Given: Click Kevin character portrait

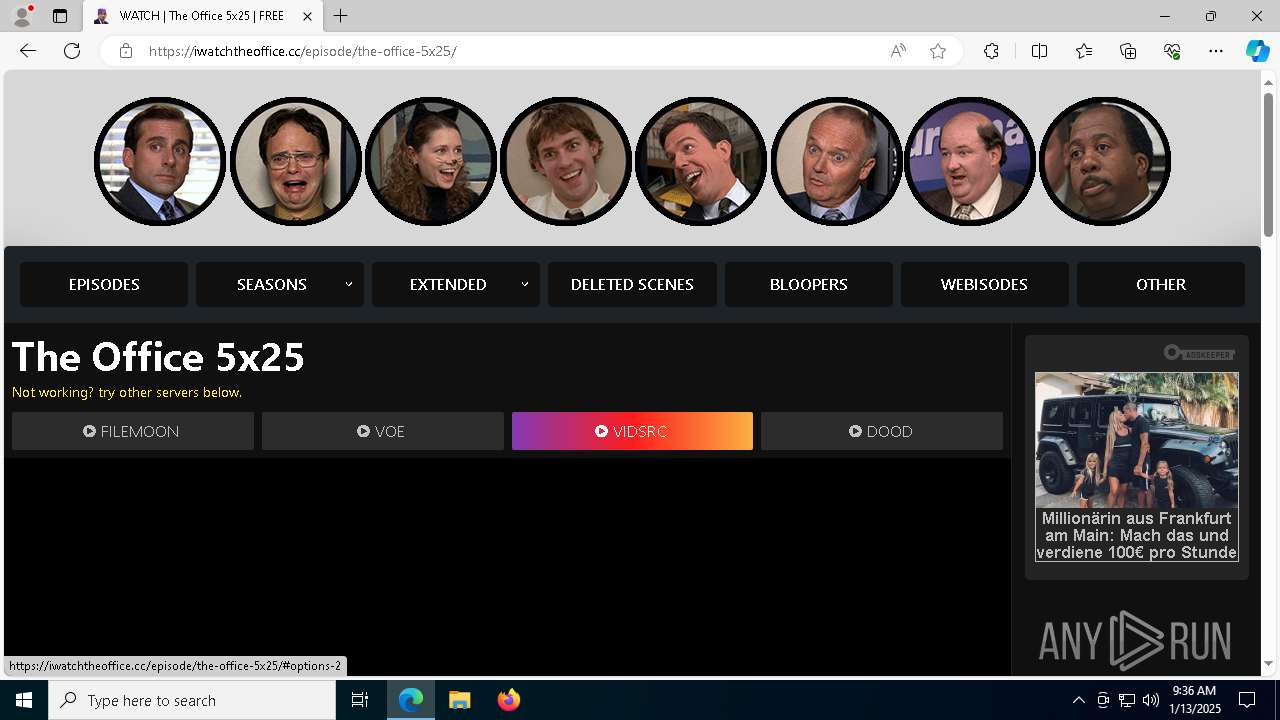Looking at the screenshot, I should pos(970,161).
